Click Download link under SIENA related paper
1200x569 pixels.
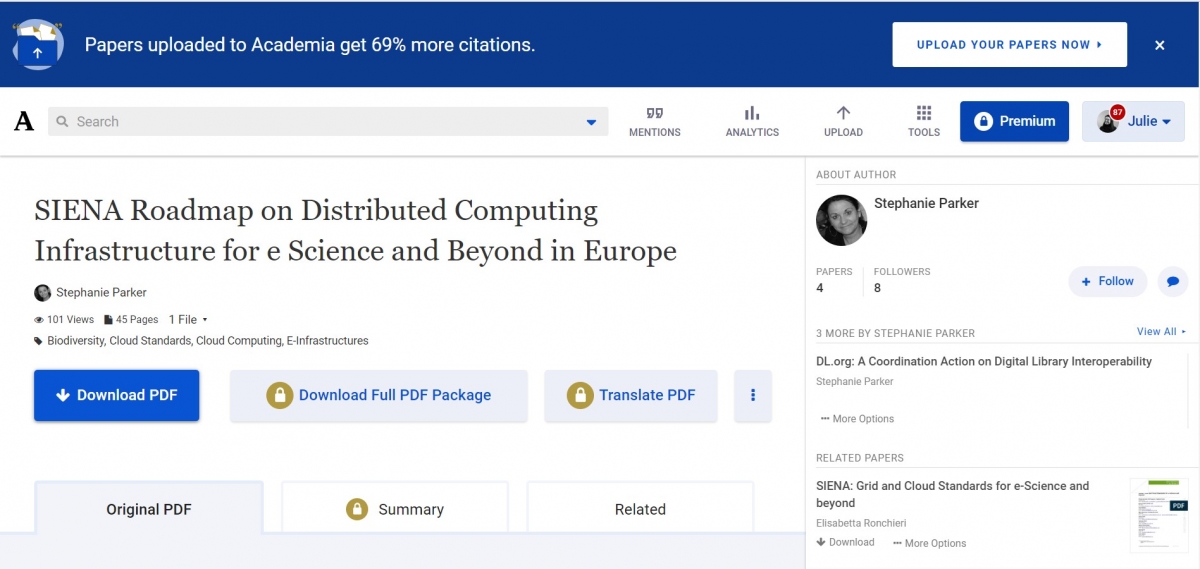[846, 542]
